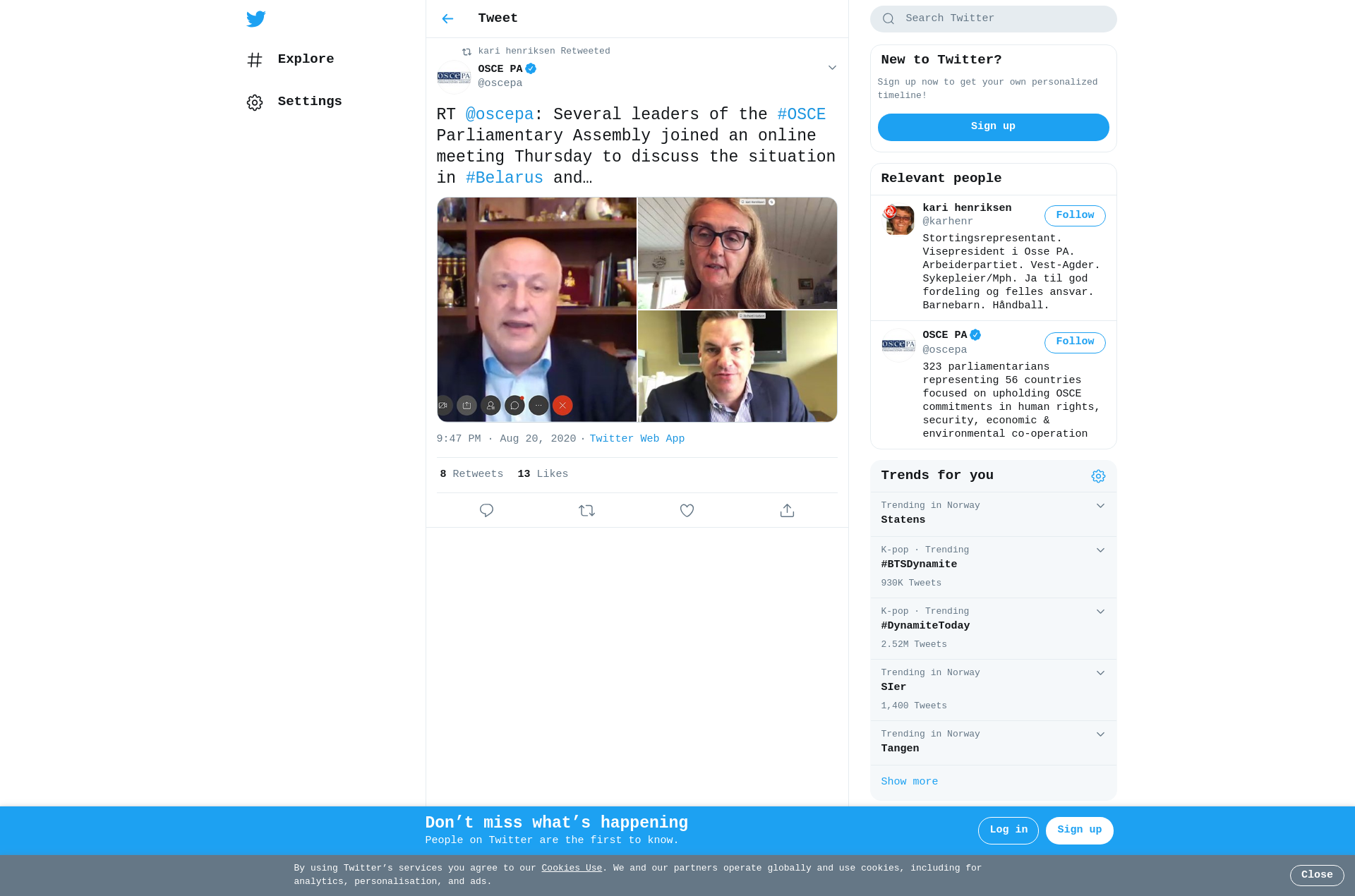This screenshot has height=896, width=1355.
Task: Open the tweet options chevron
Action: (x=832, y=68)
